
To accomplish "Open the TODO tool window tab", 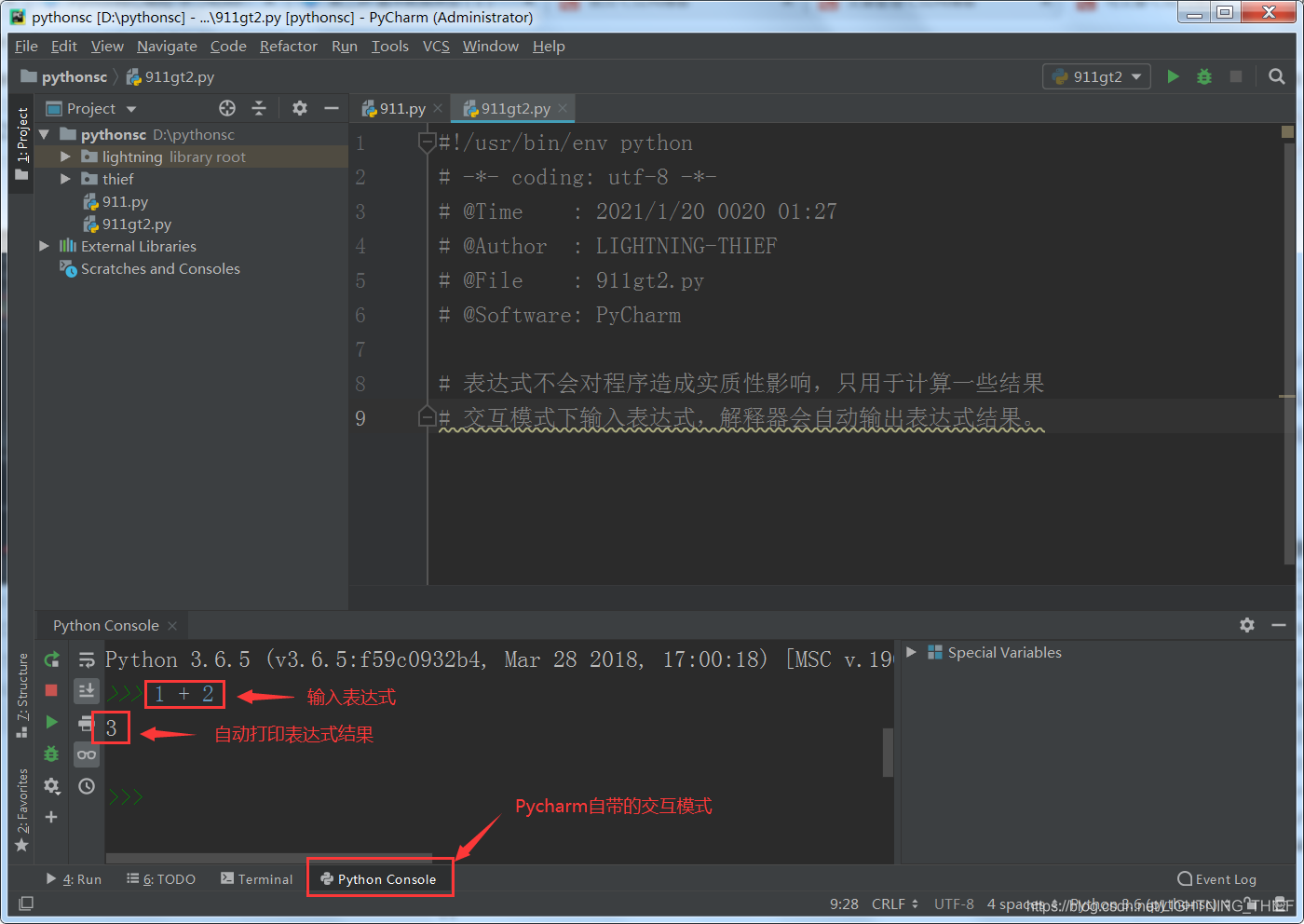I will click(x=161, y=878).
